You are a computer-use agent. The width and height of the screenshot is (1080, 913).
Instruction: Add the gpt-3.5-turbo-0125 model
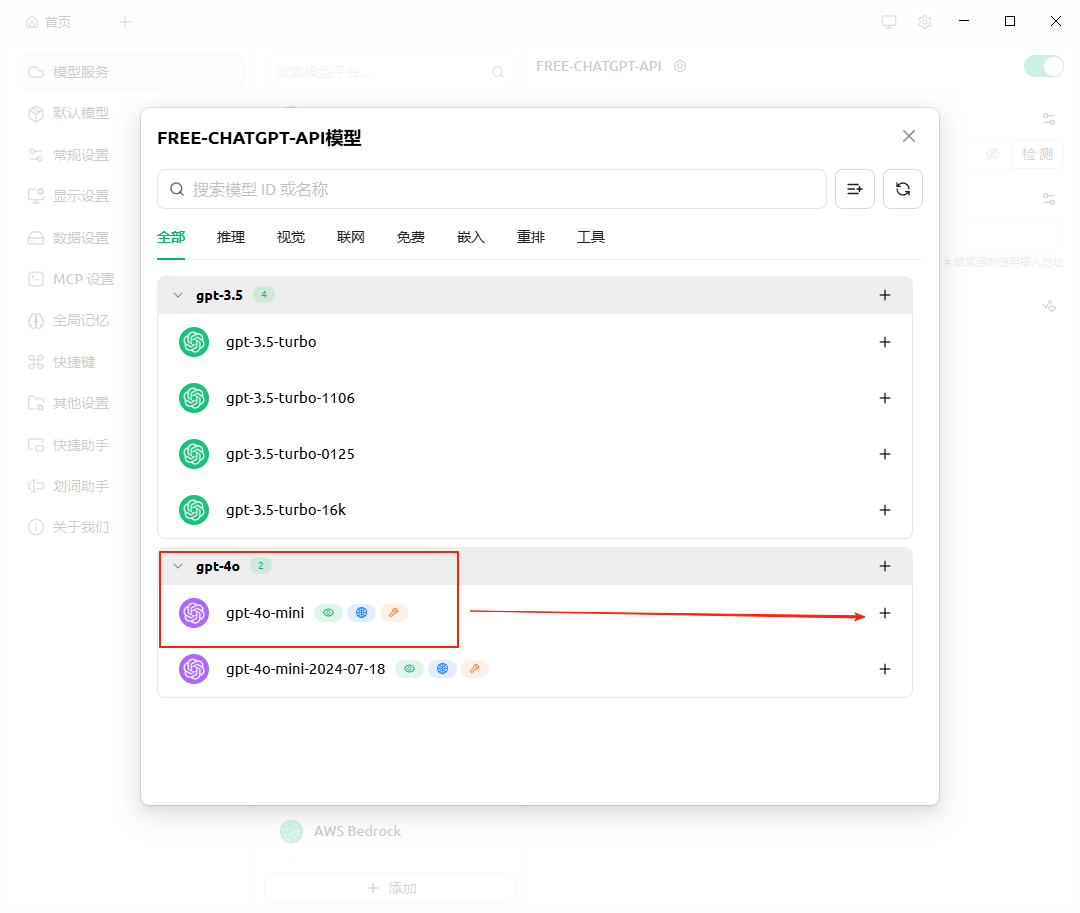coord(885,454)
